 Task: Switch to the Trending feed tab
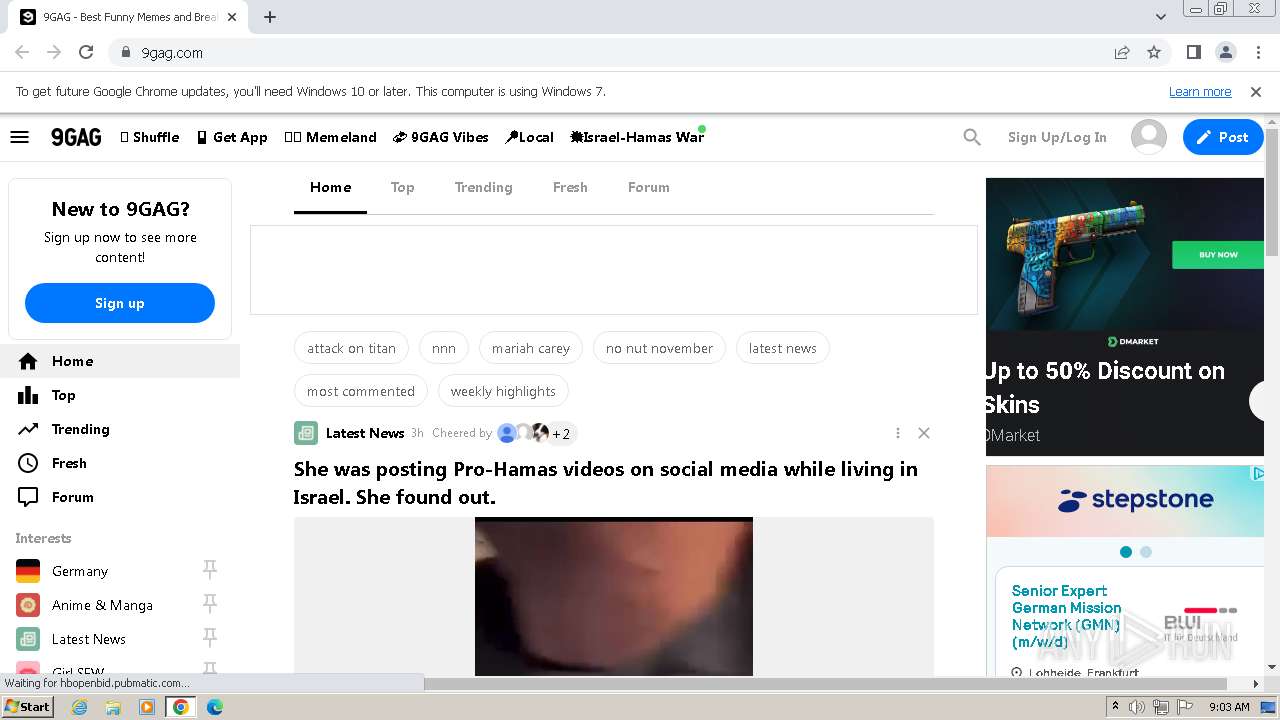point(483,187)
